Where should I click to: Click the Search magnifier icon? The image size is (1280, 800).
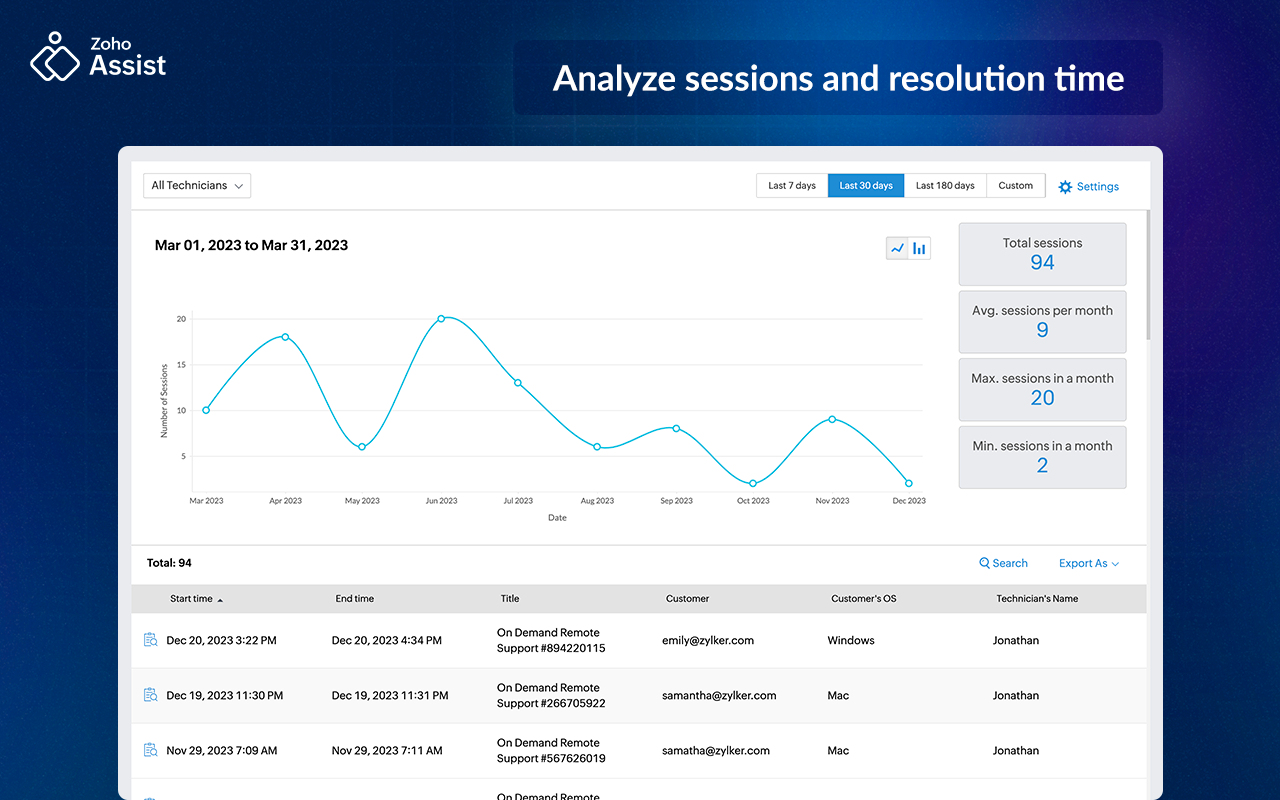tap(985, 564)
